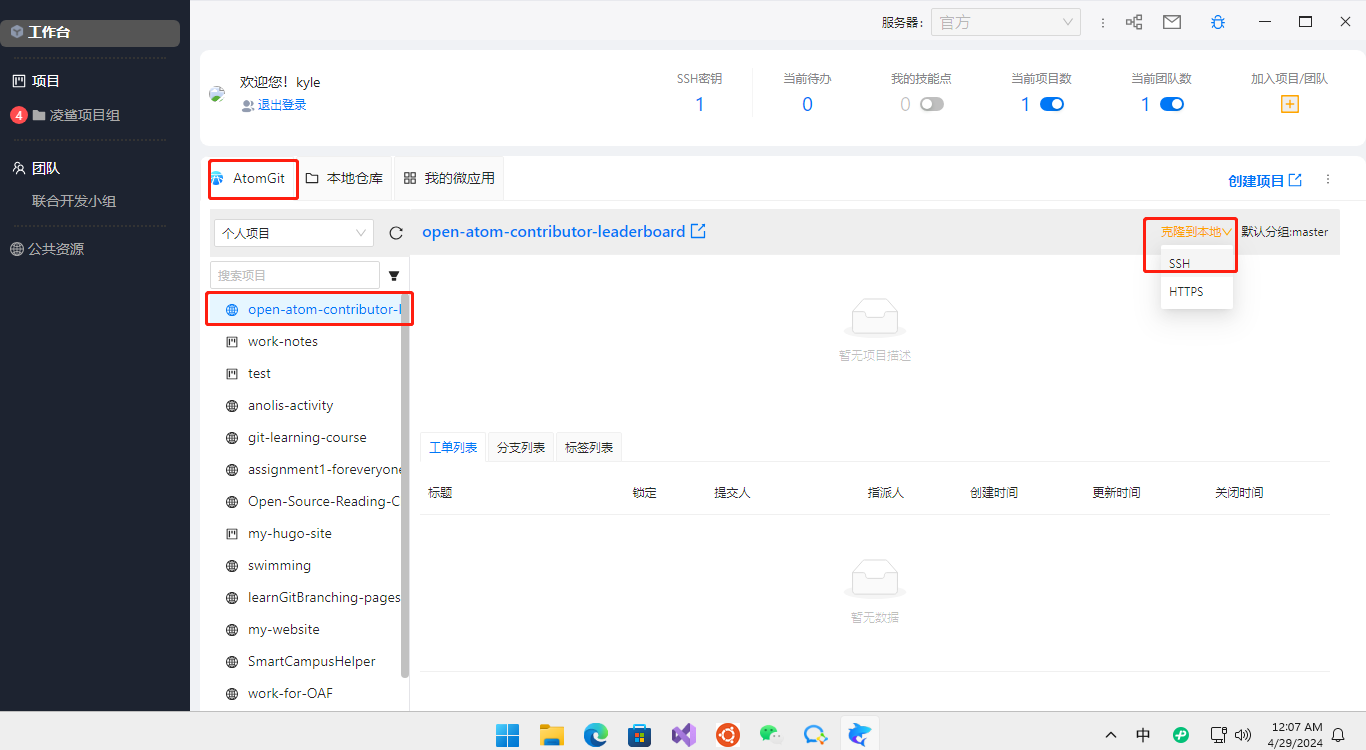Image resolution: width=1366 pixels, height=750 pixels.
Task: Open 凌鲨项目组 in sidebar
Action: [85, 115]
